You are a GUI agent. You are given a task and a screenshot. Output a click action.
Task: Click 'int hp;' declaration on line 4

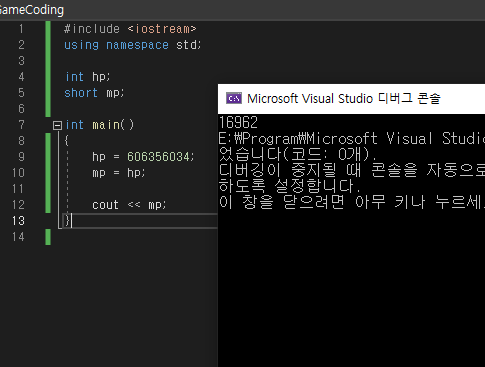click(x=87, y=77)
